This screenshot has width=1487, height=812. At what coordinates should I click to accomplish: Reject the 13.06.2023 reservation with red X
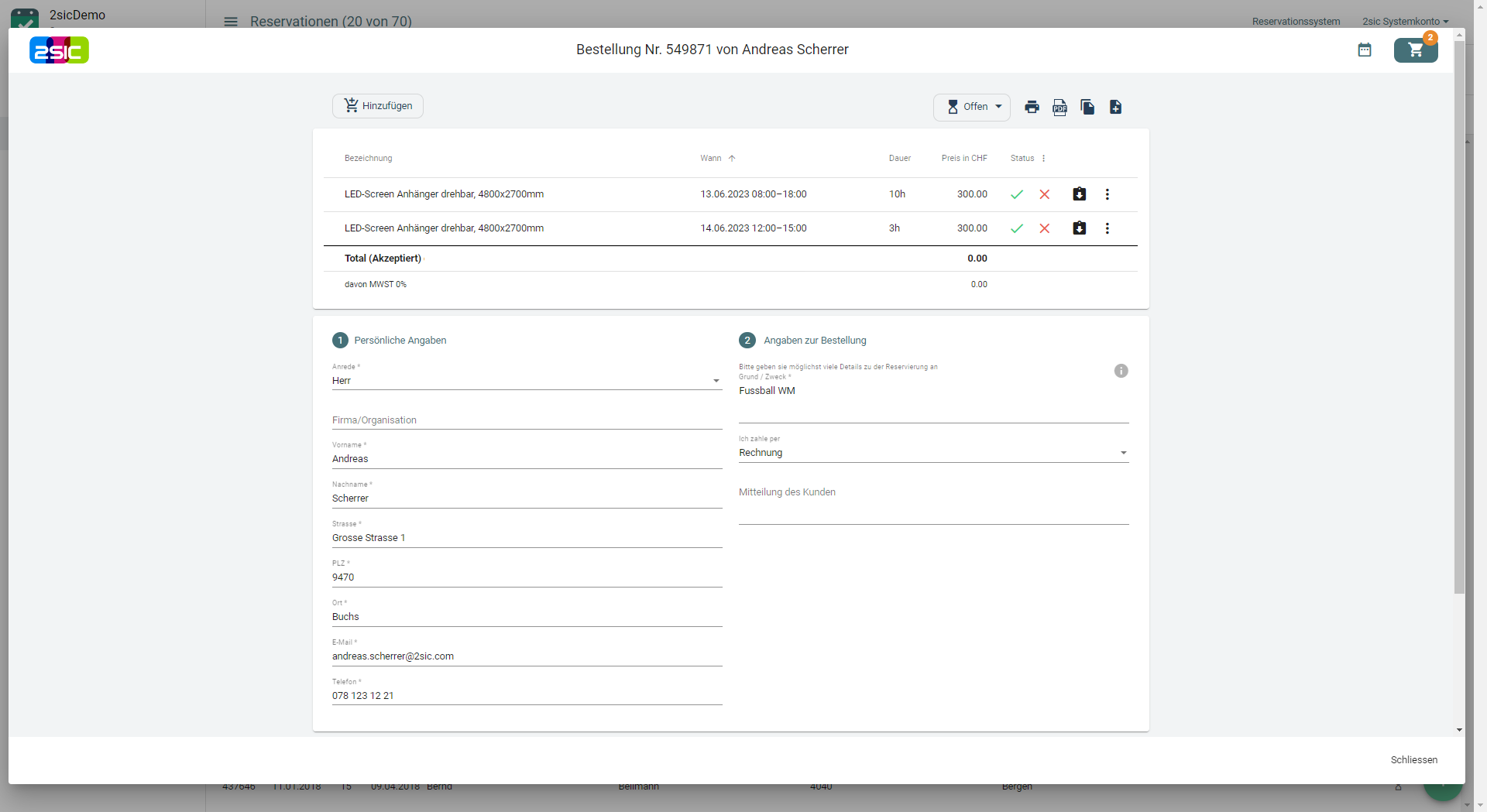tap(1045, 194)
